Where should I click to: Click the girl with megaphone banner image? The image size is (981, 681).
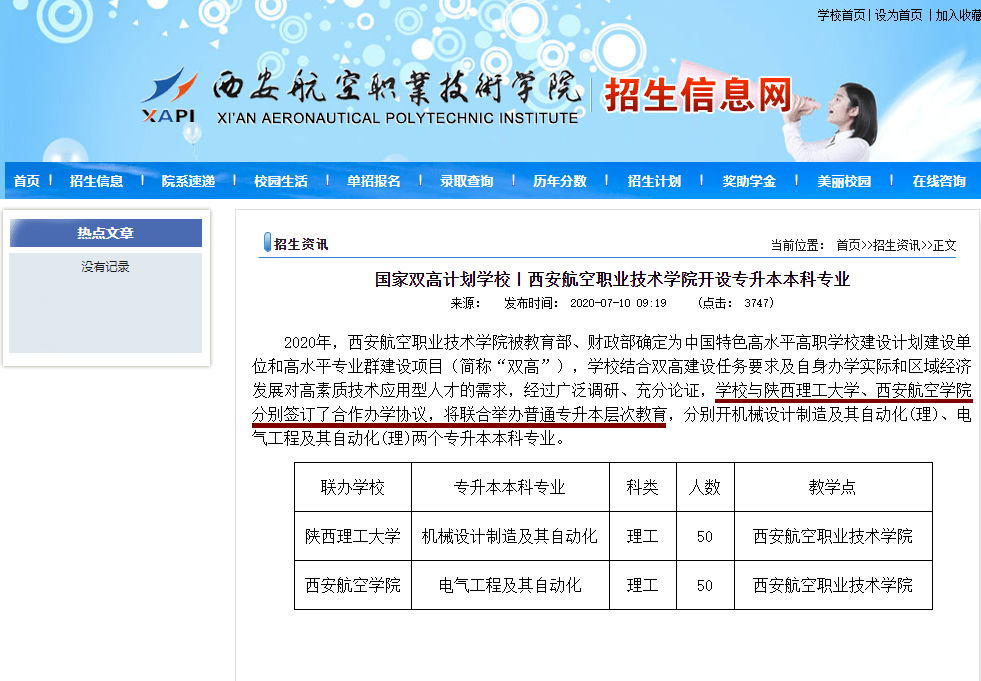832,119
